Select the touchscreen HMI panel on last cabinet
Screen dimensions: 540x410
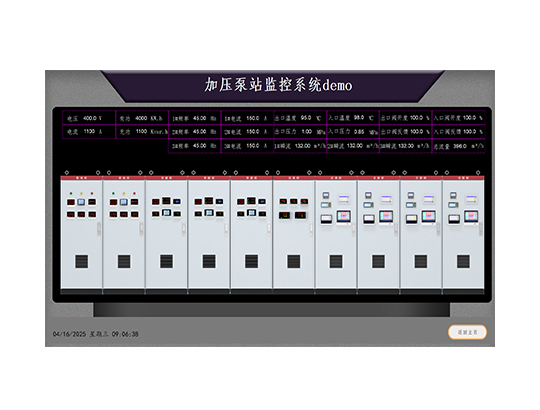(x=471, y=217)
